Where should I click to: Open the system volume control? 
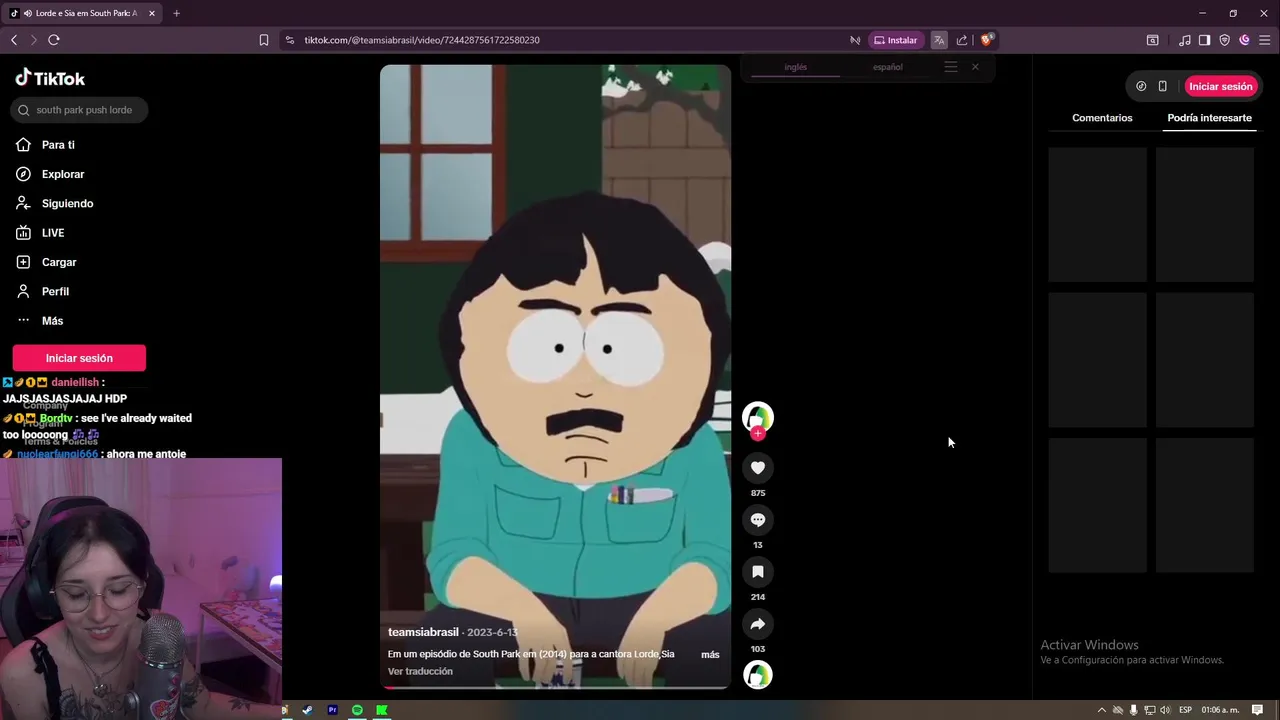click(x=1165, y=710)
